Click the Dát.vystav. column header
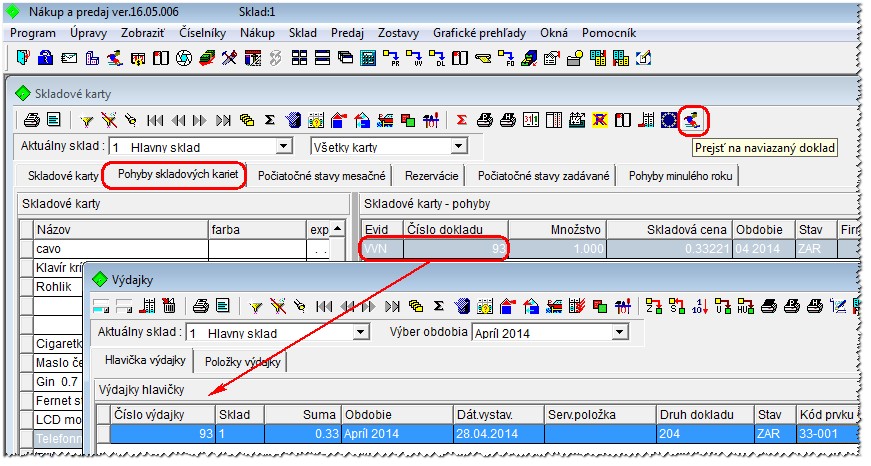Image resolution: width=871 pixels, height=466 pixels. (x=498, y=414)
